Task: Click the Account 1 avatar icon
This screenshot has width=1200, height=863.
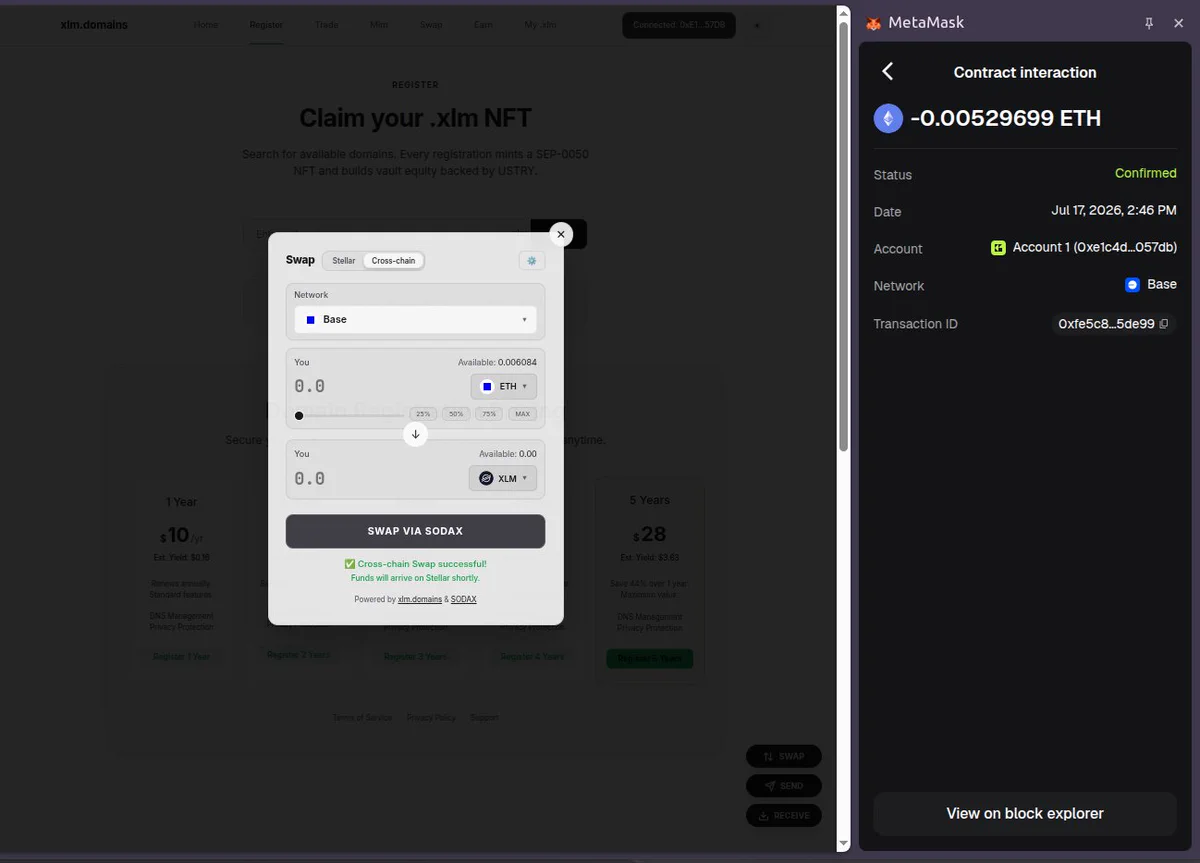Action: 998,247
